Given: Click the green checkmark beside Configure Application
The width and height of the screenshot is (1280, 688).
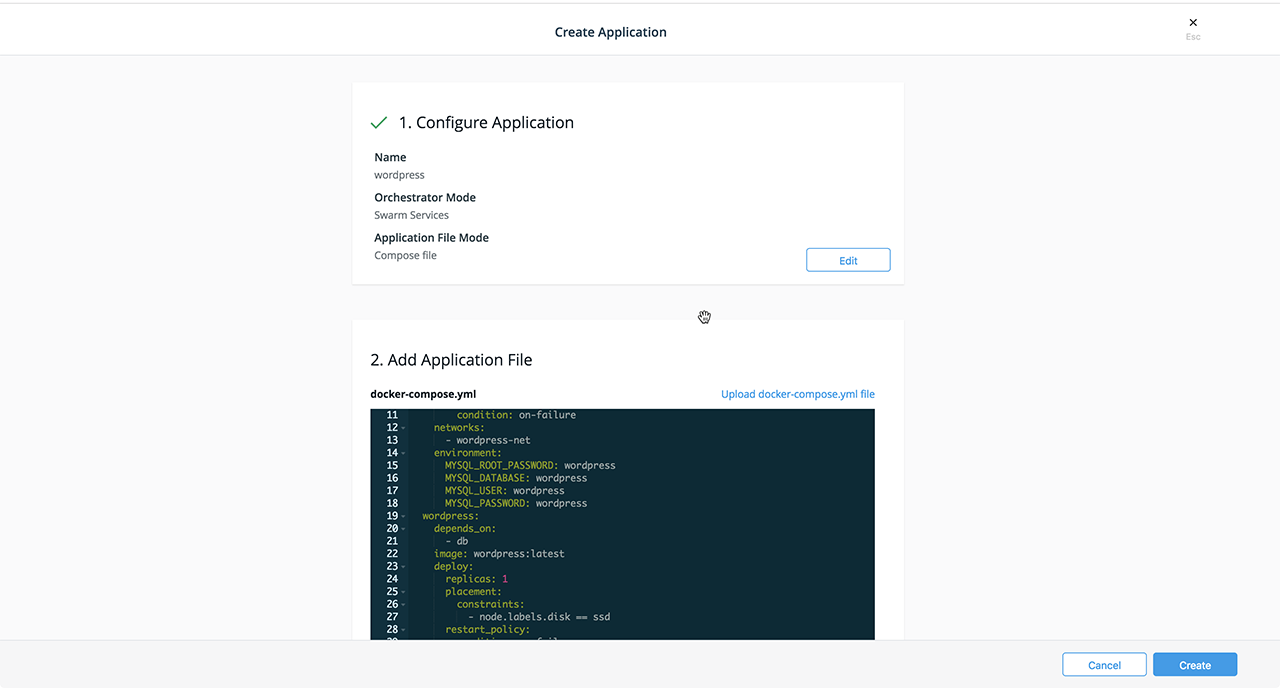Looking at the screenshot, I should click(x=379, y=123).
